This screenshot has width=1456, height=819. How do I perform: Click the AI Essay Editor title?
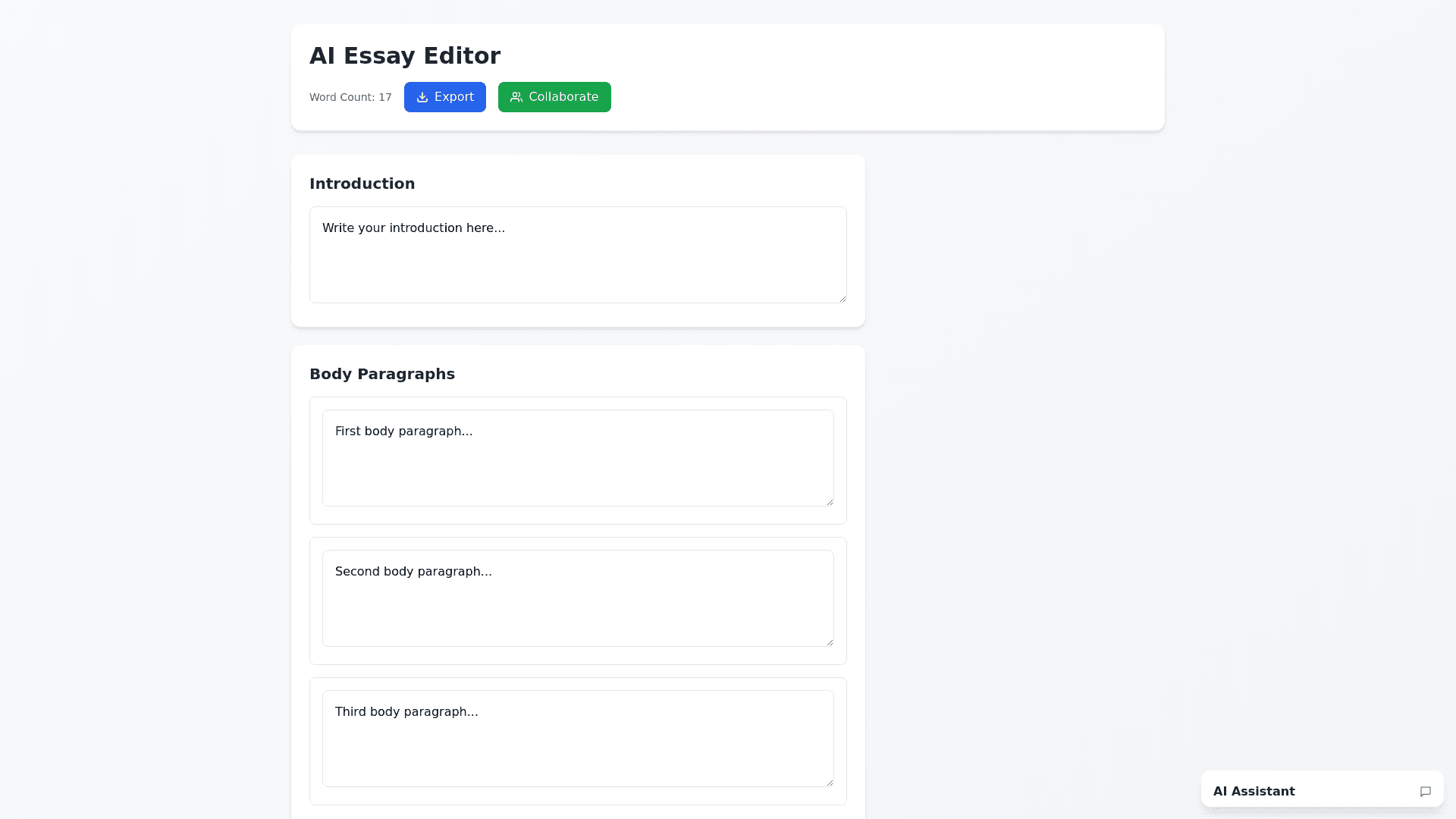pyautogui.click(x=405, y=55)
